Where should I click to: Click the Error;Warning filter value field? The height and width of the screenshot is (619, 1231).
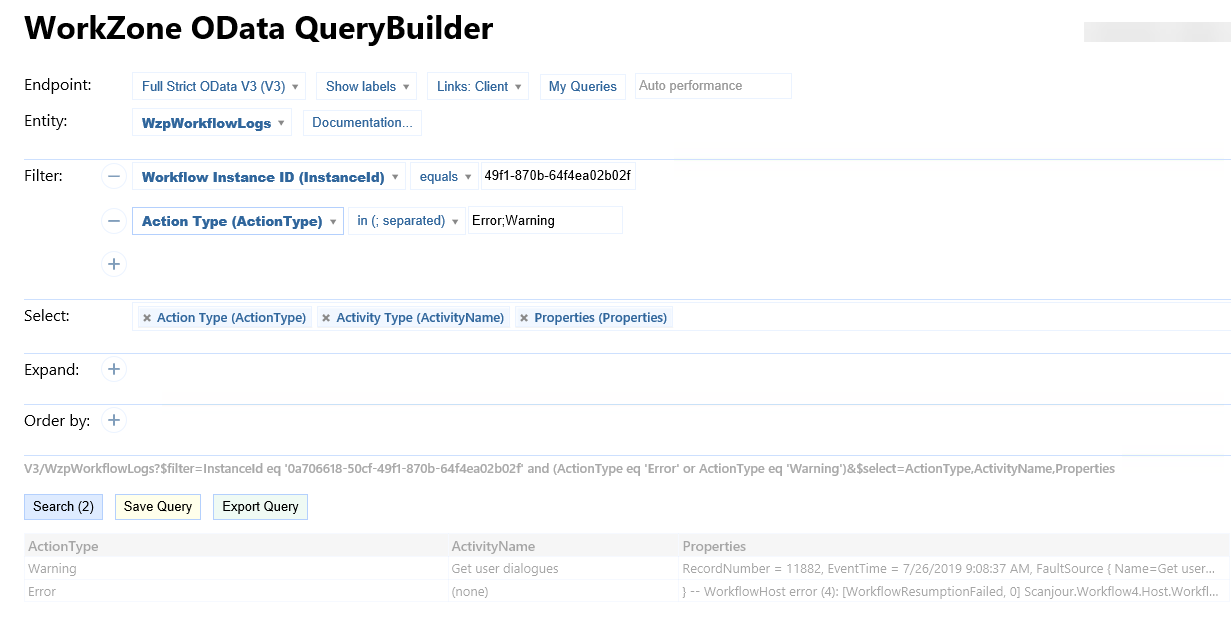coord(545,221)
